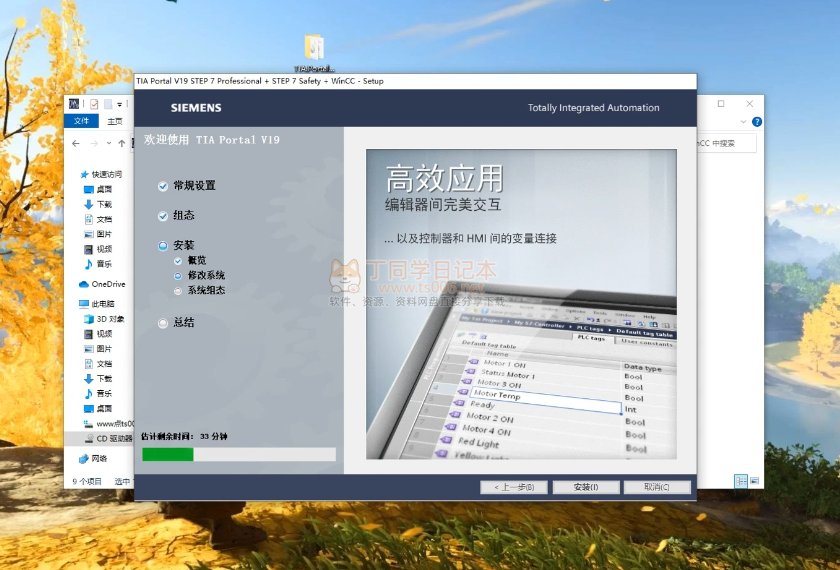This screenshot has width=840, height=570.
Task: Open Explorer help question mark icon
Action: [757, 122]
